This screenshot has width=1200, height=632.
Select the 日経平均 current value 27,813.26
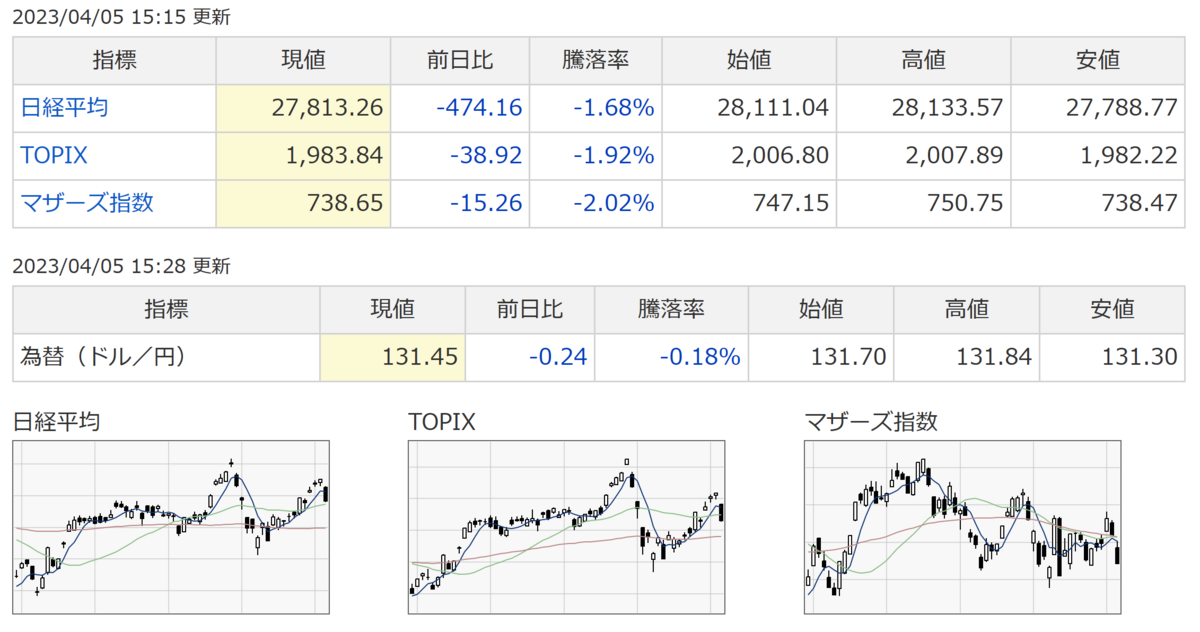click(327, 108)
